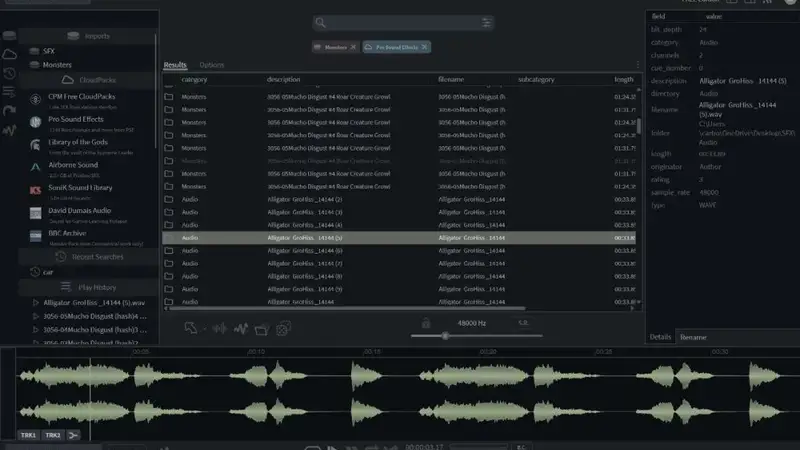Click the Pro Sound Effects logo icon
This screenshot has width=800, height=450.
click(35, 122)
